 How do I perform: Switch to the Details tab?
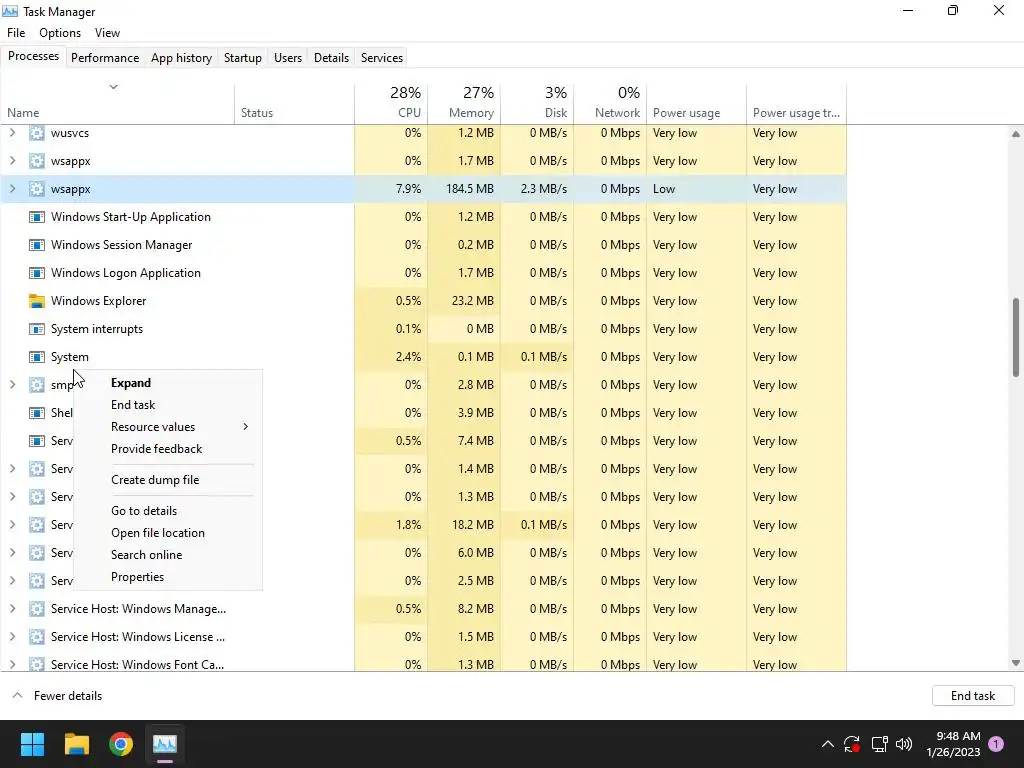pyautogui.click(x=331, y=57)
